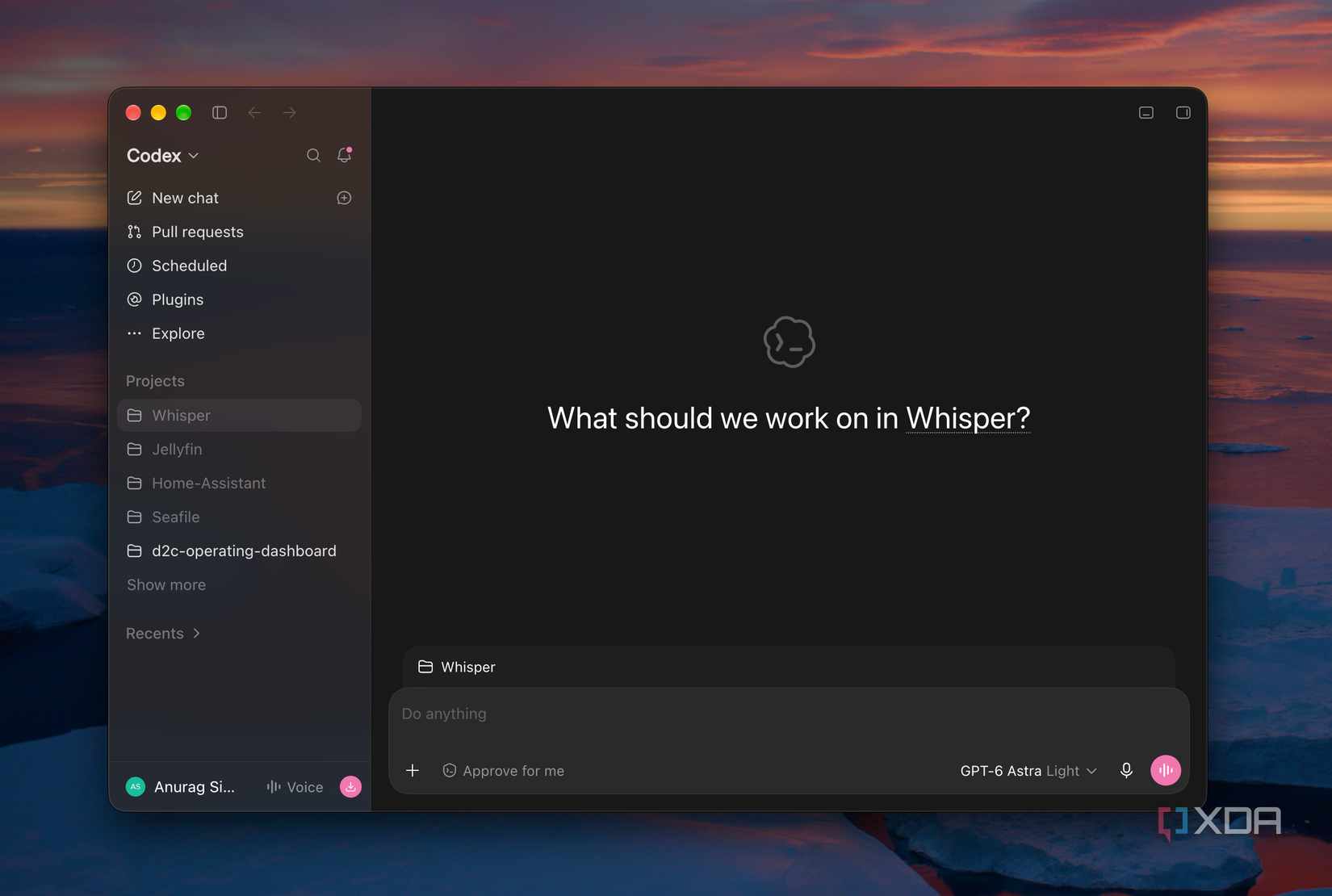Go forward with the right arrow

(290, 113)
